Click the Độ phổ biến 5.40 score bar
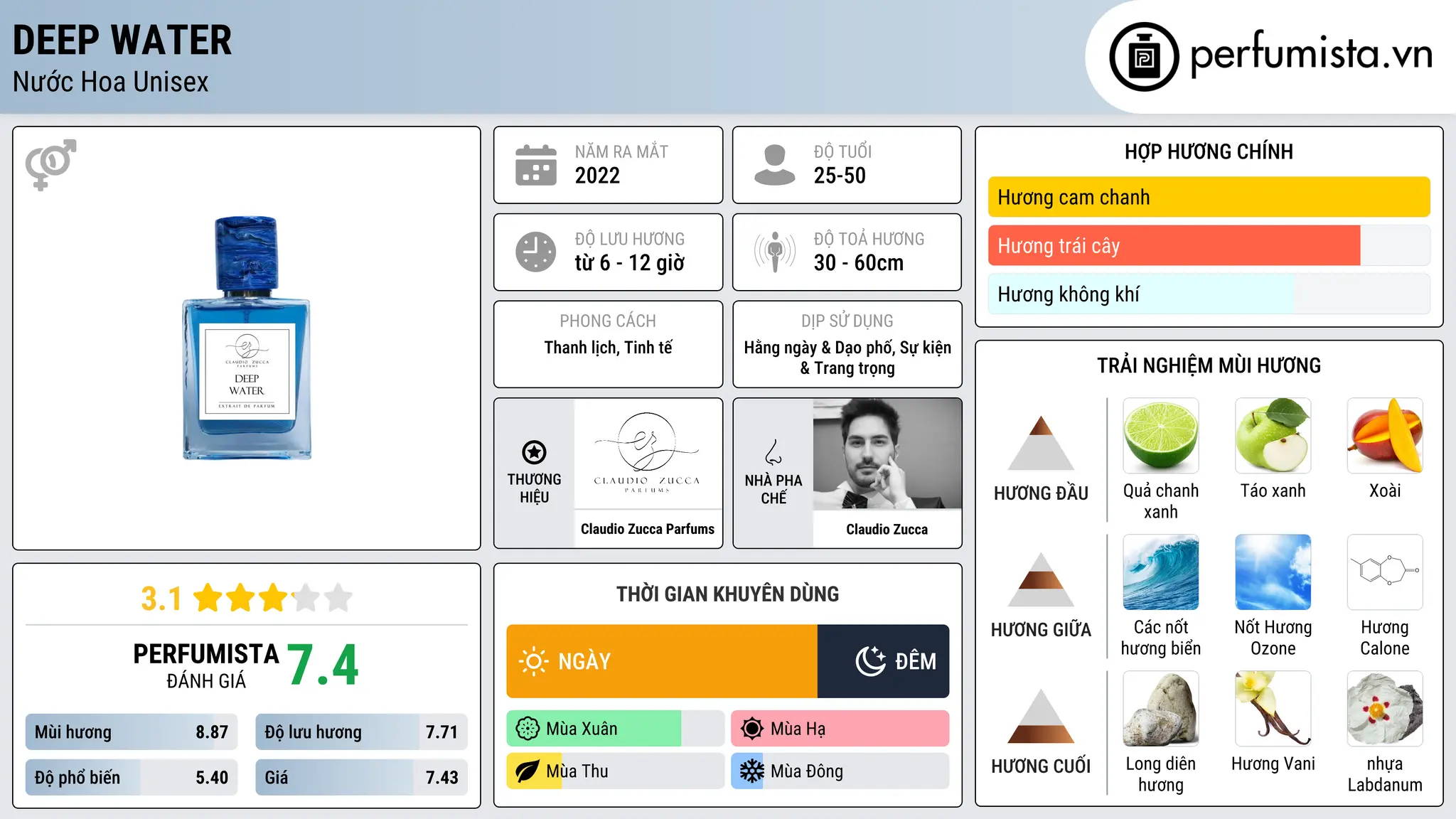The height and width of the screenshot is (819, 1456). coord(132,778)
